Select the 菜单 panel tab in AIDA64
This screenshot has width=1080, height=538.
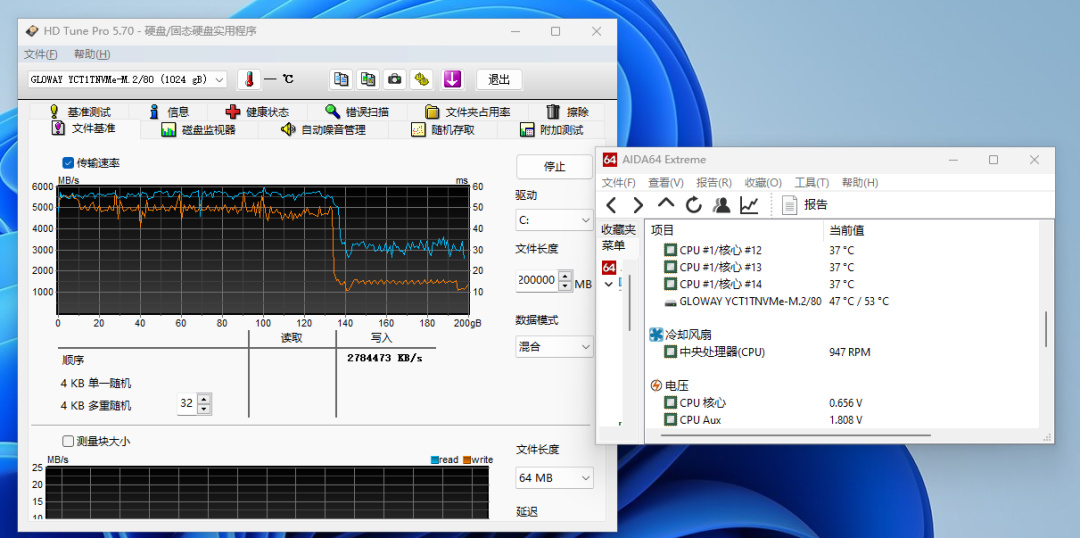pyautogui.click(x=612, y=245)
